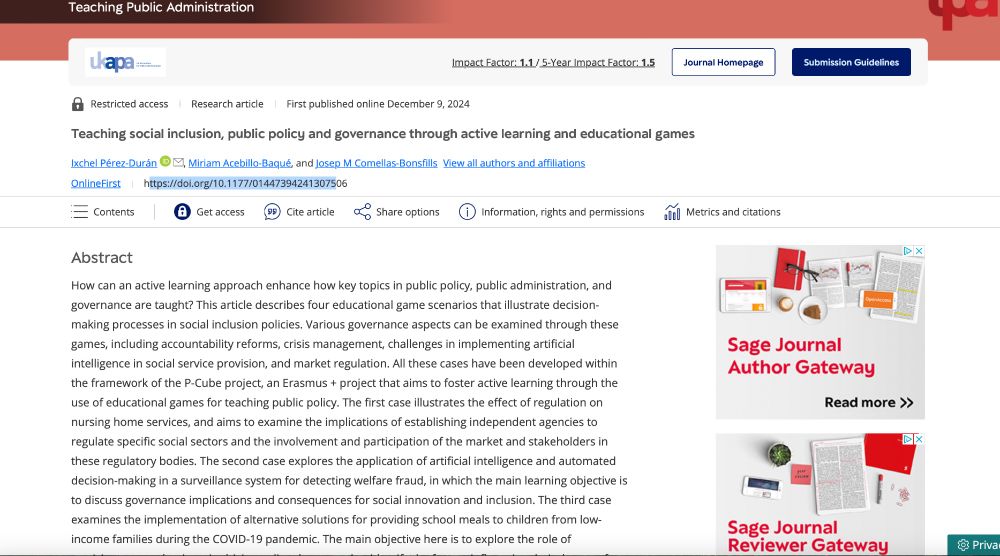This screenshot has width=1000, height=556.
Task: Click the DOI URL text
Action: (246, 184)
